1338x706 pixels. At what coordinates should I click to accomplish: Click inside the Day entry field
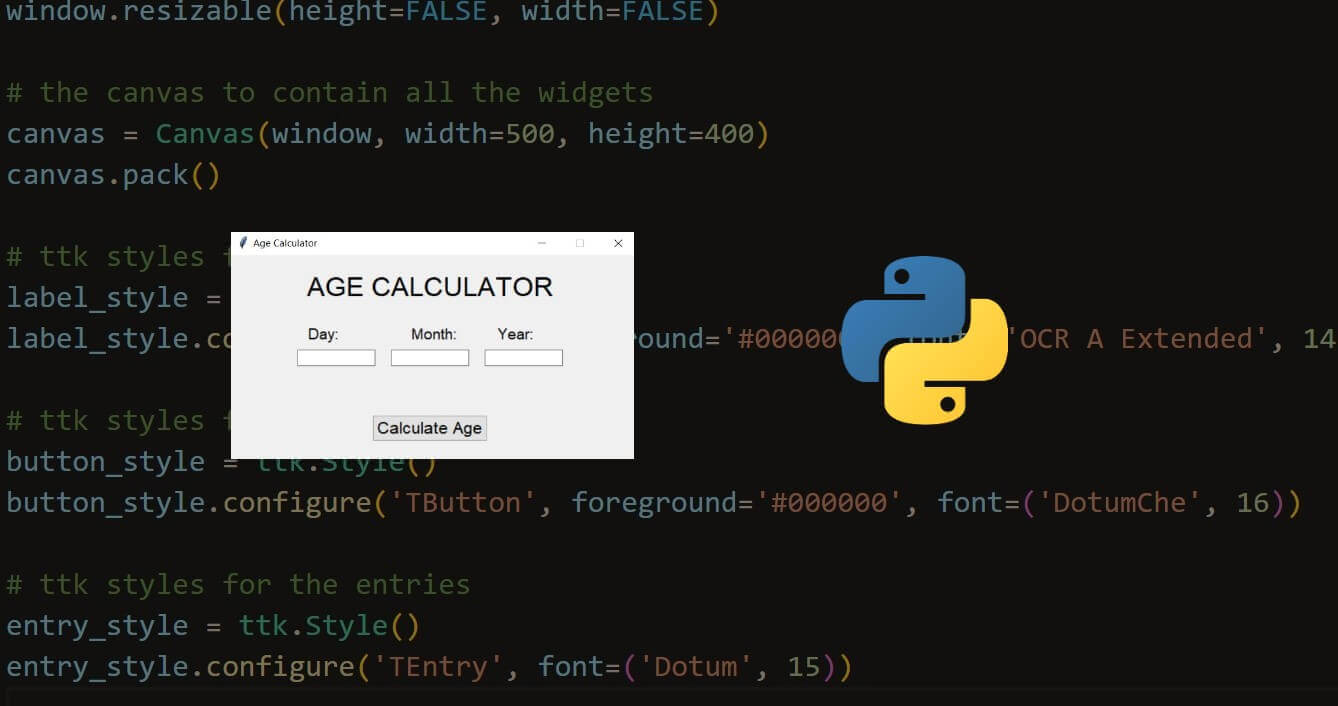coord(336,357)
